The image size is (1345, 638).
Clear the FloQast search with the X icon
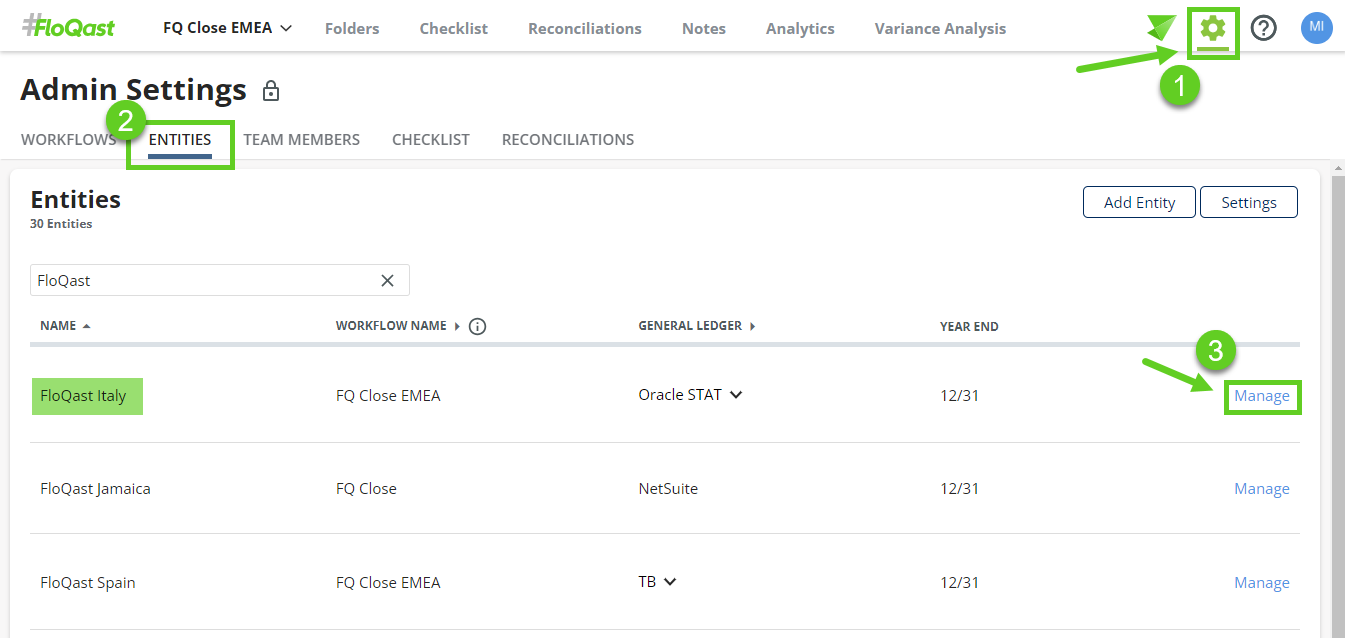388,281
